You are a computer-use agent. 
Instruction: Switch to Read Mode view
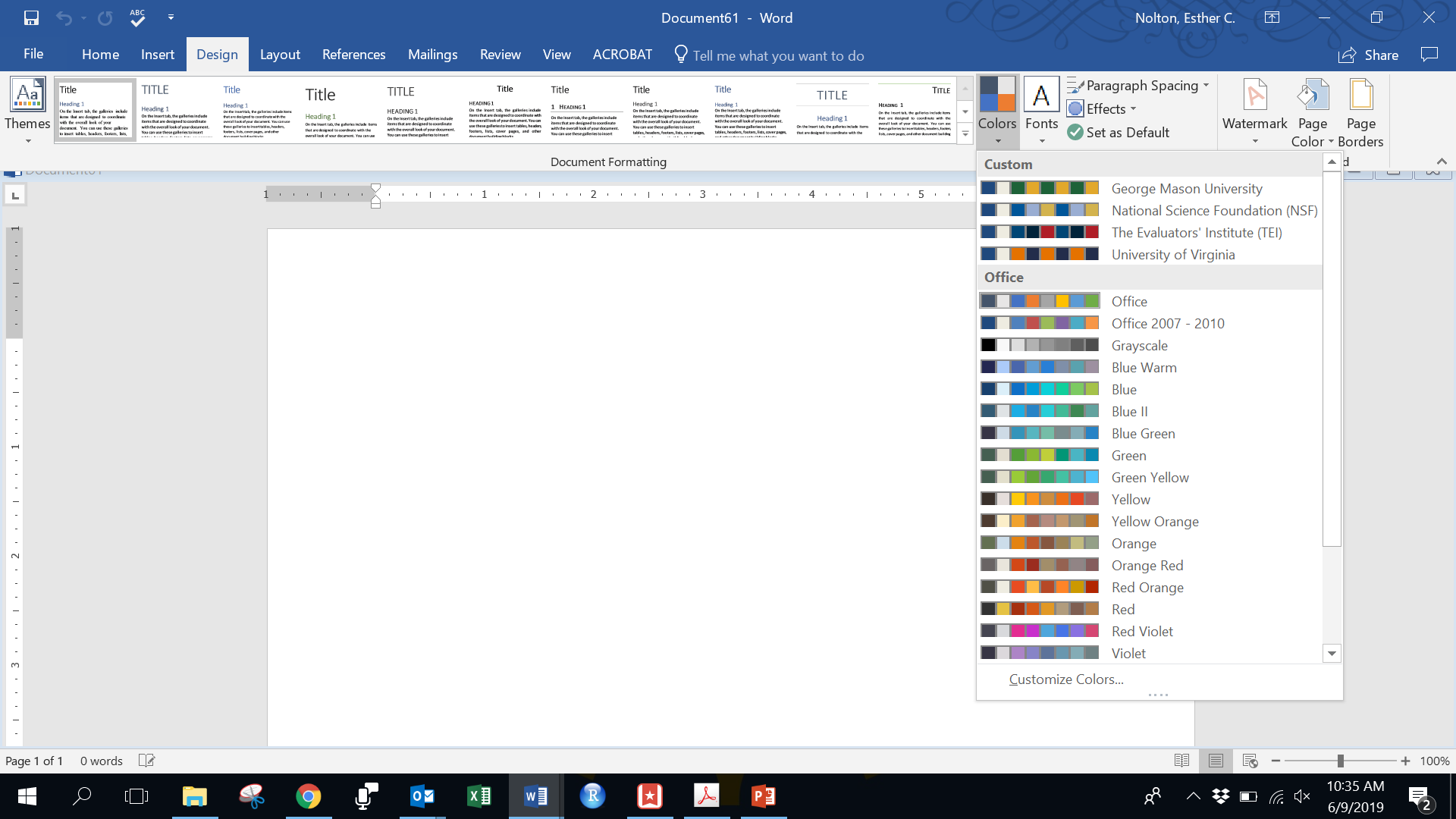[1181, 761]
